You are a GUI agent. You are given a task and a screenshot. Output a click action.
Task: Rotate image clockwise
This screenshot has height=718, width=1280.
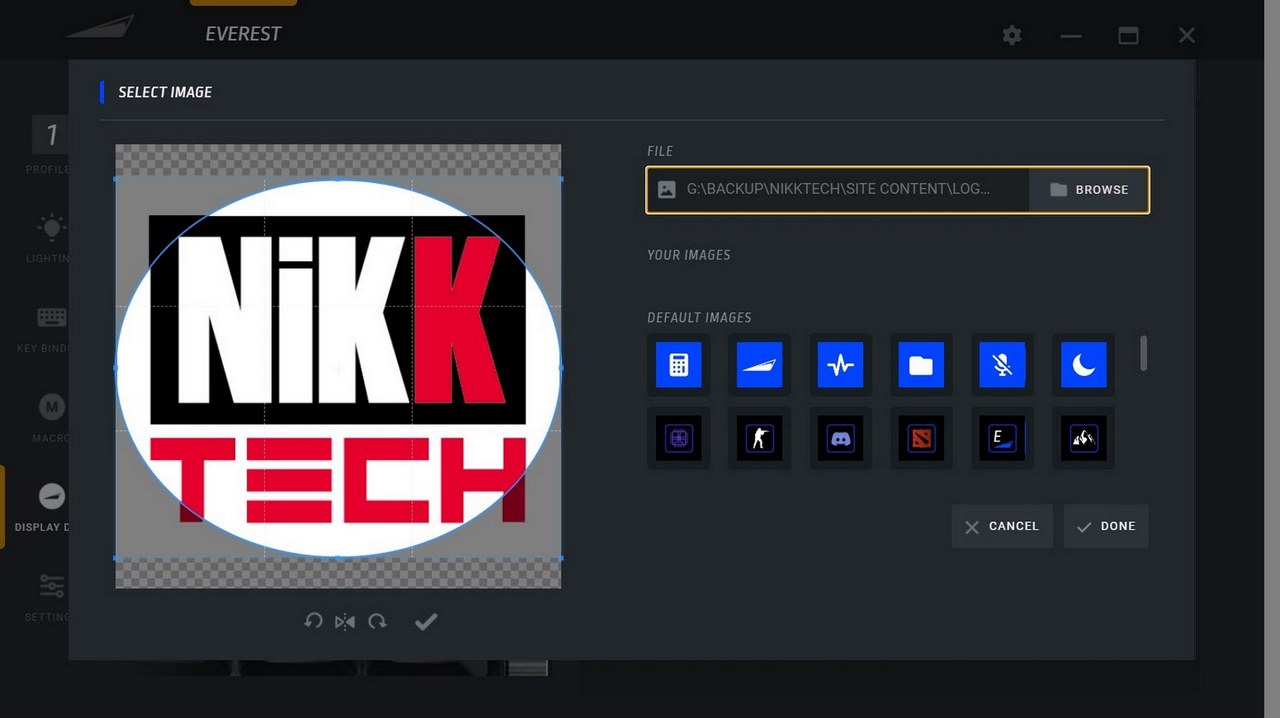pyautogui.click(x=377, y=621)
